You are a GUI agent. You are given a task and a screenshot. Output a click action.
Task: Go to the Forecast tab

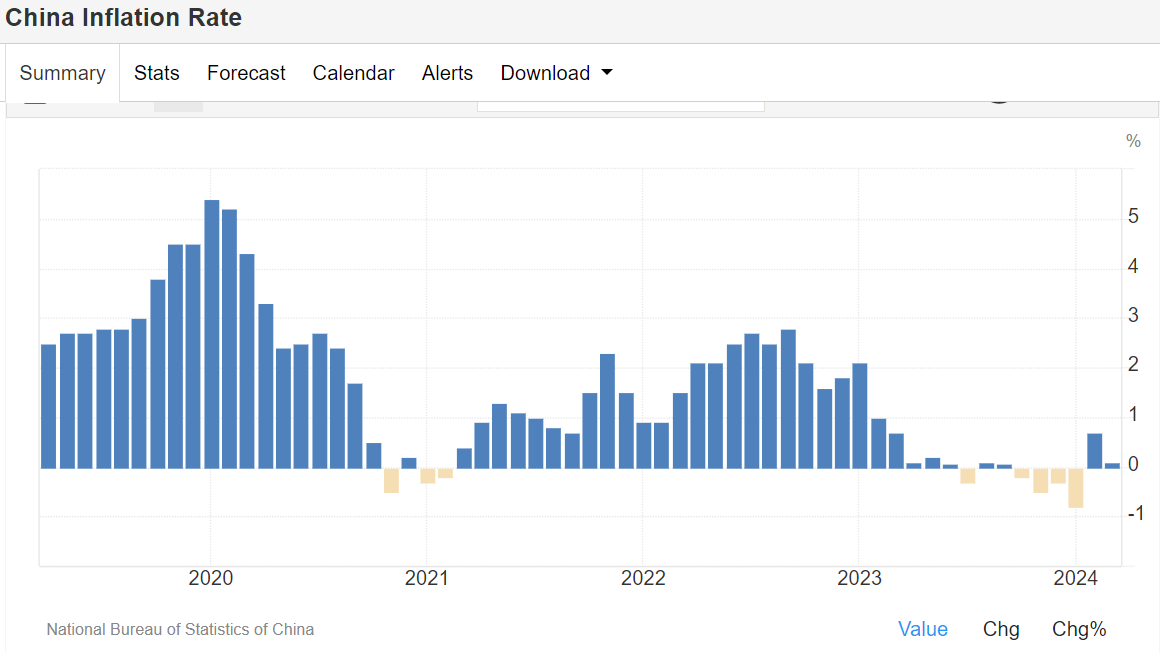pos(246,73)
